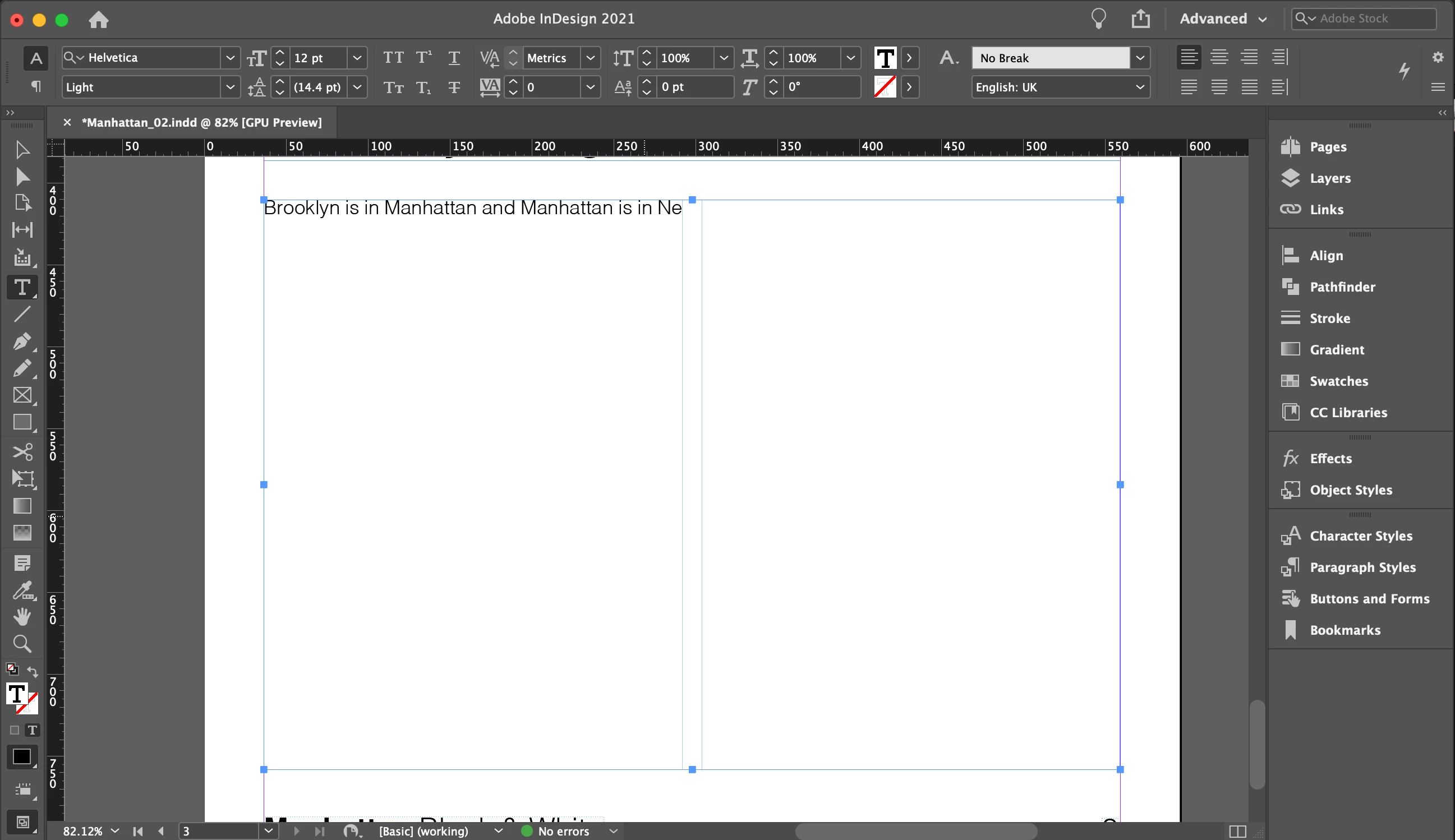The width and height of the screenshot is (1455, 840).
Task: Select the Manhattan_02.indd document tab
Action: [x=201, y=122]
